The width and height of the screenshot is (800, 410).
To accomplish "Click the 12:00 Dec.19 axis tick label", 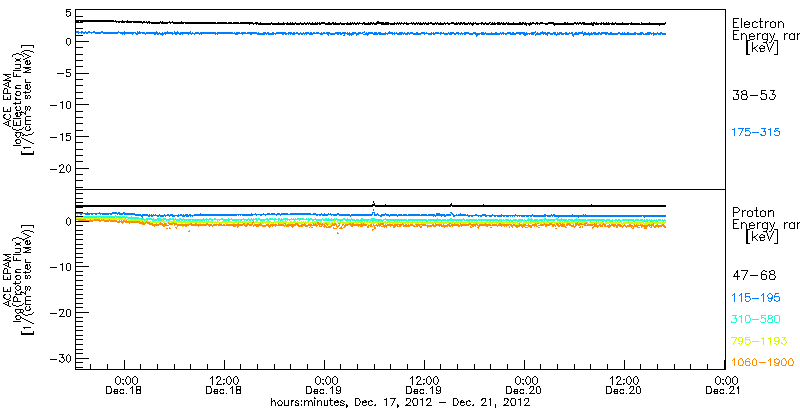I will (x=424, y=385).
